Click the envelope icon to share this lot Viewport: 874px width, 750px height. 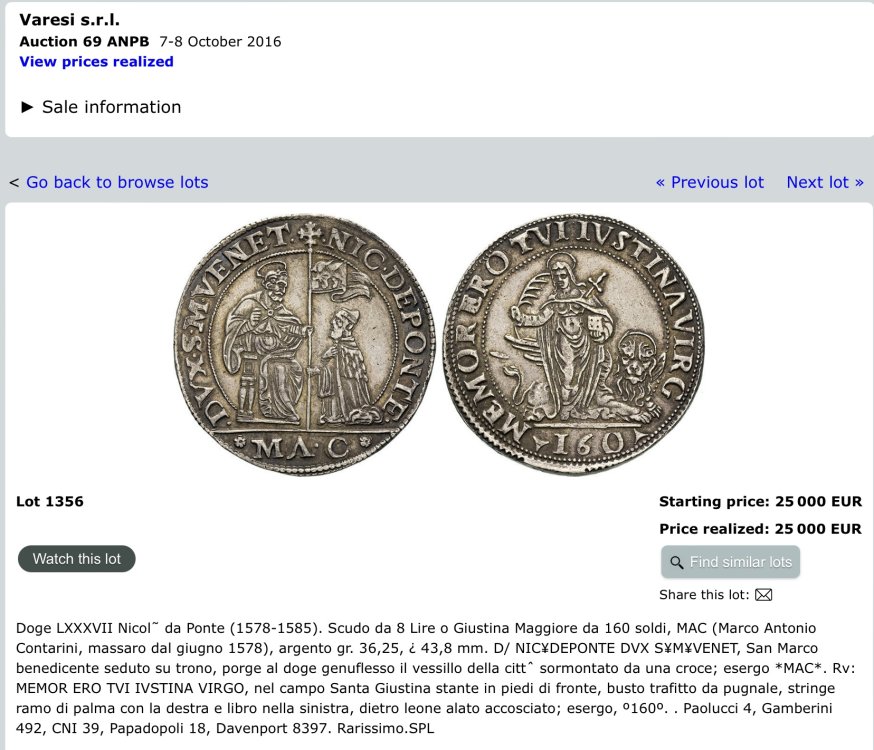point(763,595)
